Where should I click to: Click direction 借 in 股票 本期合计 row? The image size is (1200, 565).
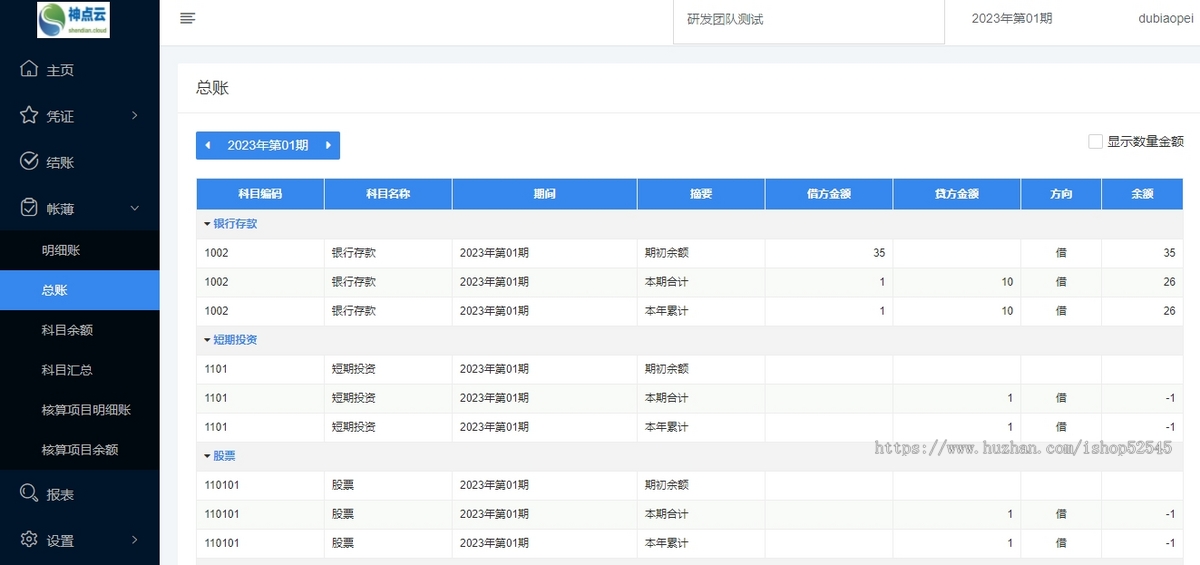click(1061, 514)
